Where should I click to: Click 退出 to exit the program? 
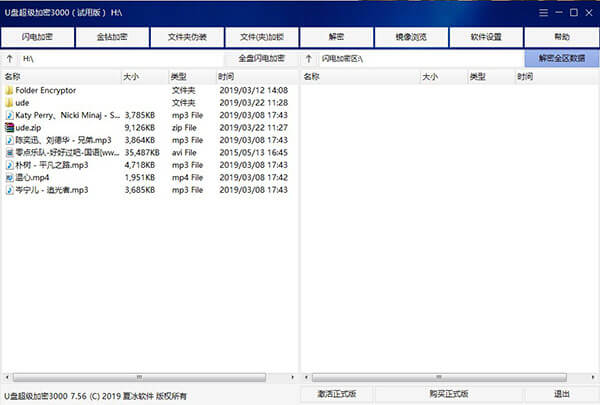(x=562, y=394)
